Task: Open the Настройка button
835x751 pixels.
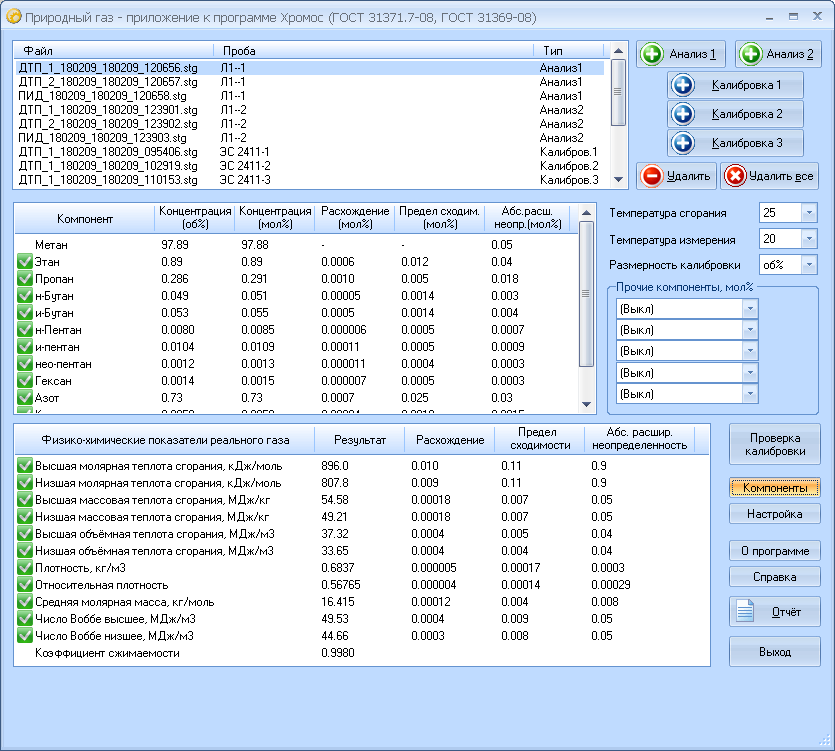Action: [774, 514]
